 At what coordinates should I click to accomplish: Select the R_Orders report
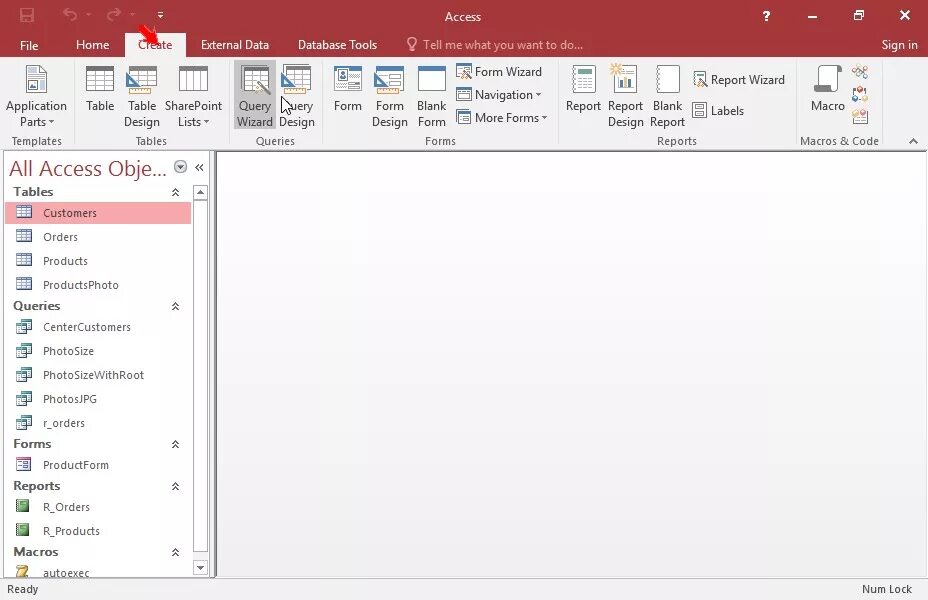pos(98,507)
